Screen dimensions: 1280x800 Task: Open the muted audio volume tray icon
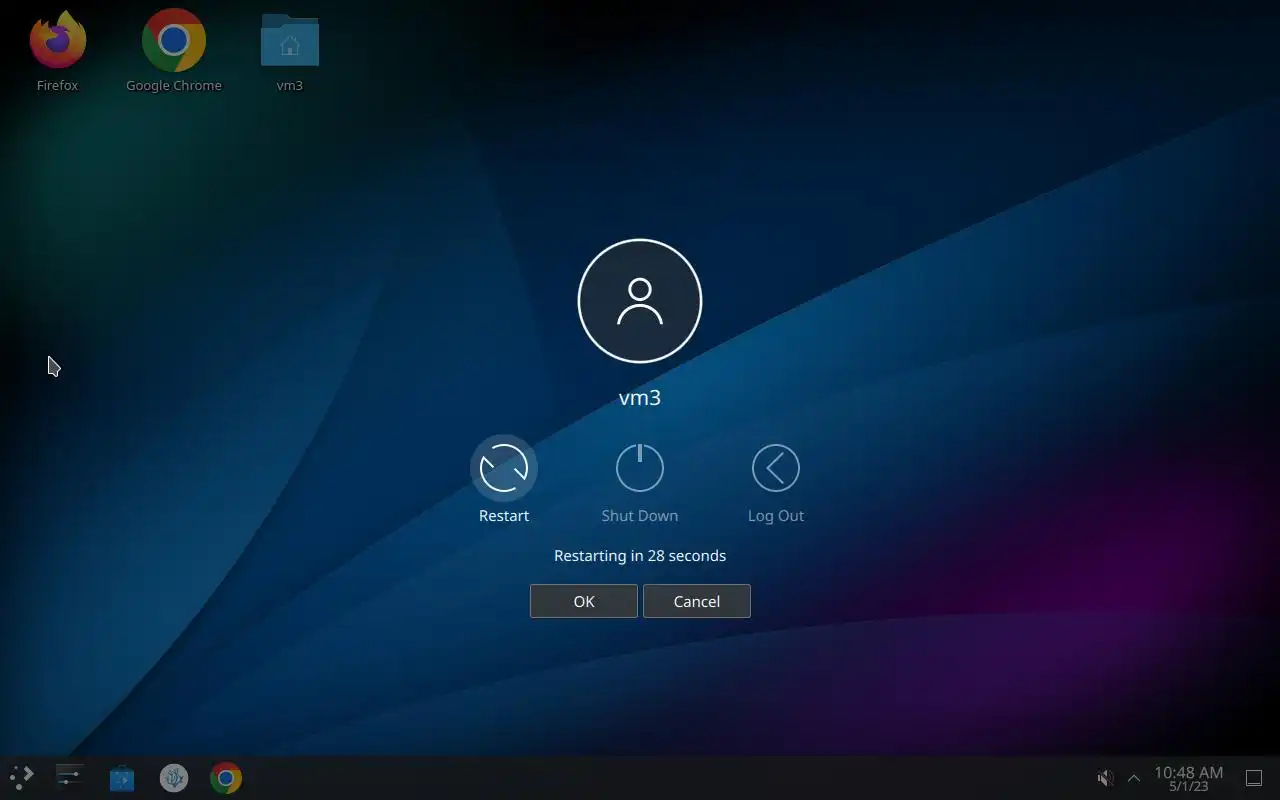[x=1105, y=778]
